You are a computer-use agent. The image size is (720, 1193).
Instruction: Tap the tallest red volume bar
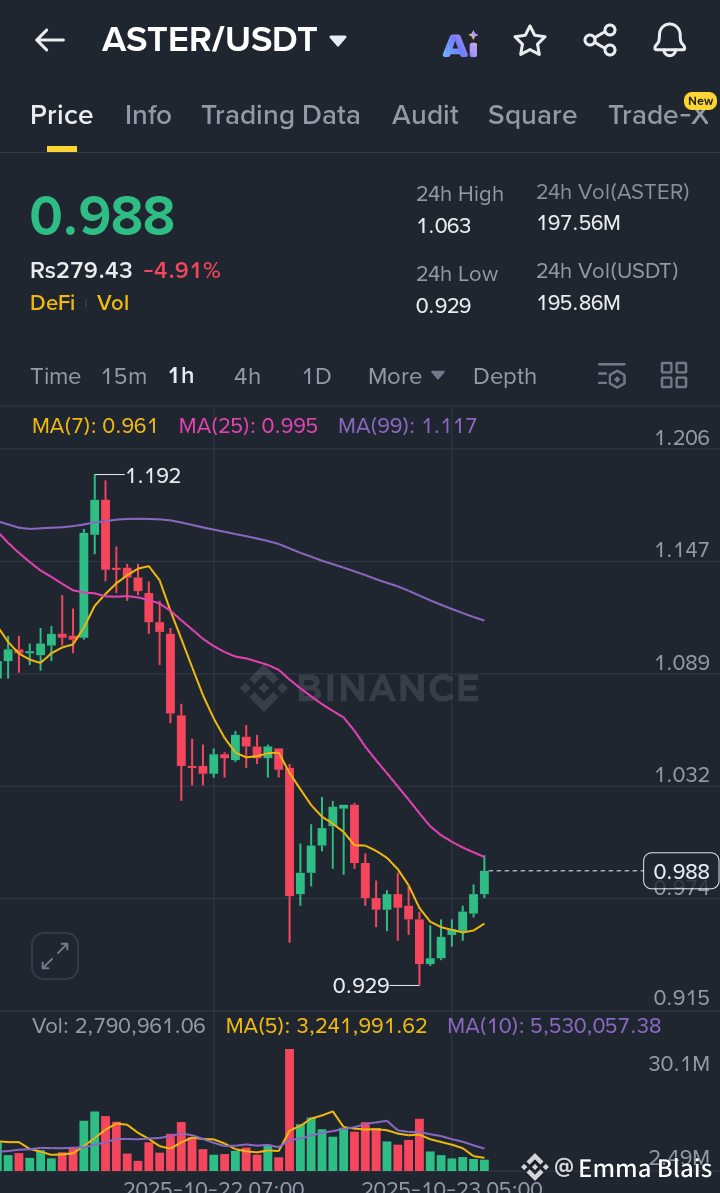coord(289,1109)
